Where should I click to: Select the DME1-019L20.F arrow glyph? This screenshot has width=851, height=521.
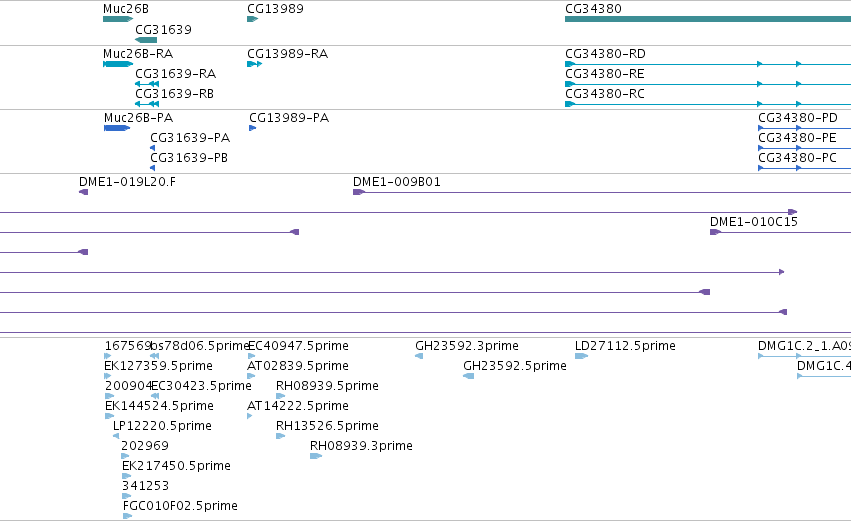pos(84,192)
